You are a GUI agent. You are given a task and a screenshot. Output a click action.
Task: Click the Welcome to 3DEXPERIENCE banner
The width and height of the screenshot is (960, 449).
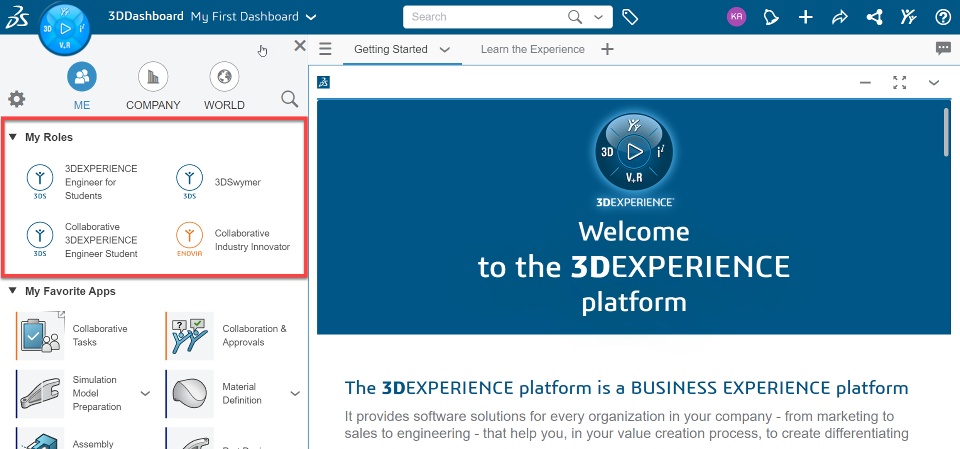pos(634,217)
